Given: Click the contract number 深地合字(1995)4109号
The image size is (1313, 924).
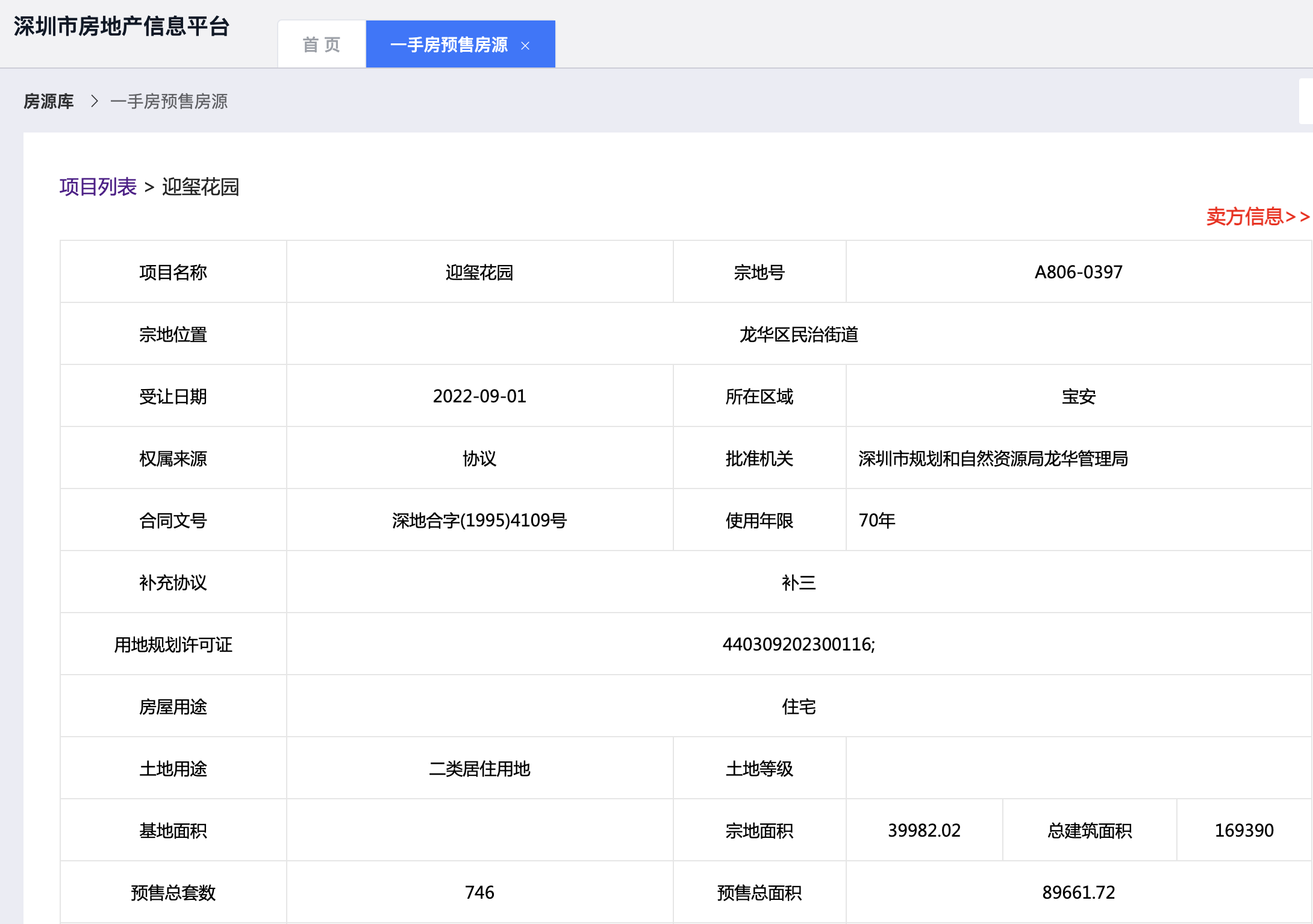Looking at the screenshot, I should [479, 520].
